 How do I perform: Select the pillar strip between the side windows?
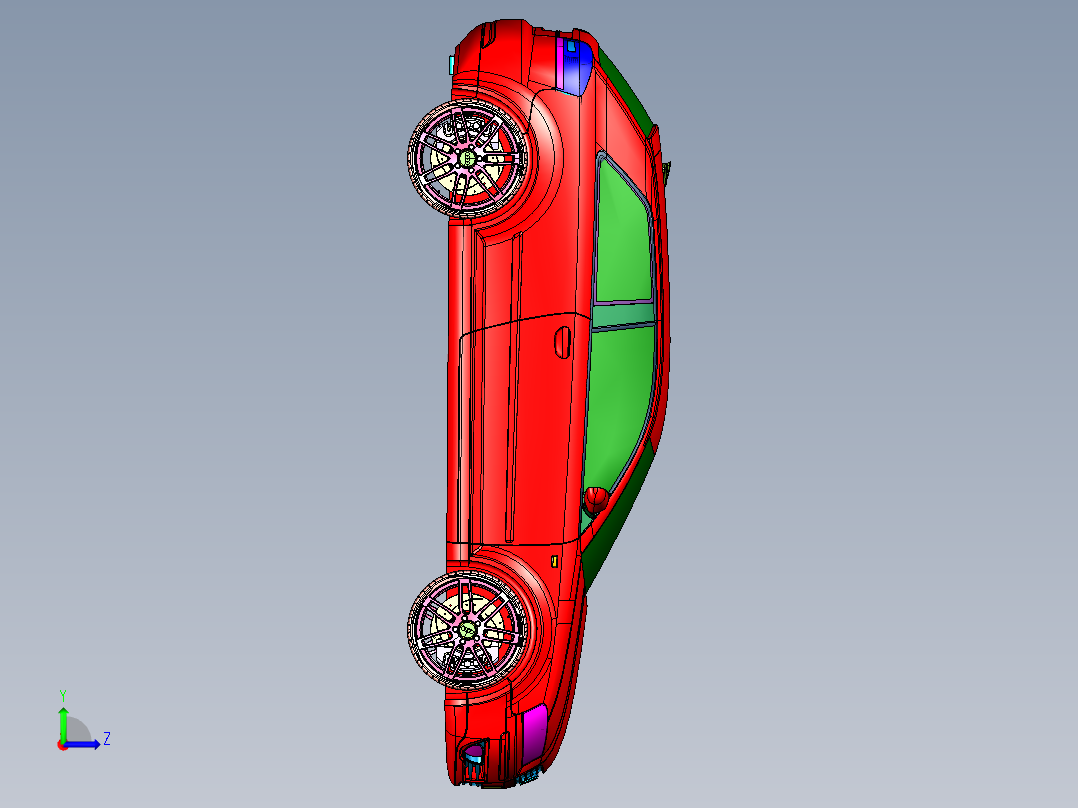click(623, 315)
